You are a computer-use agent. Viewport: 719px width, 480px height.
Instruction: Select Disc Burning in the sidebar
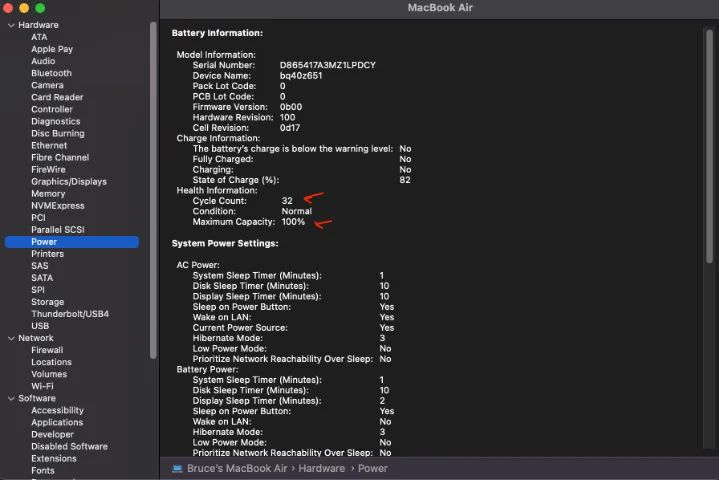[x=58, y=133]
